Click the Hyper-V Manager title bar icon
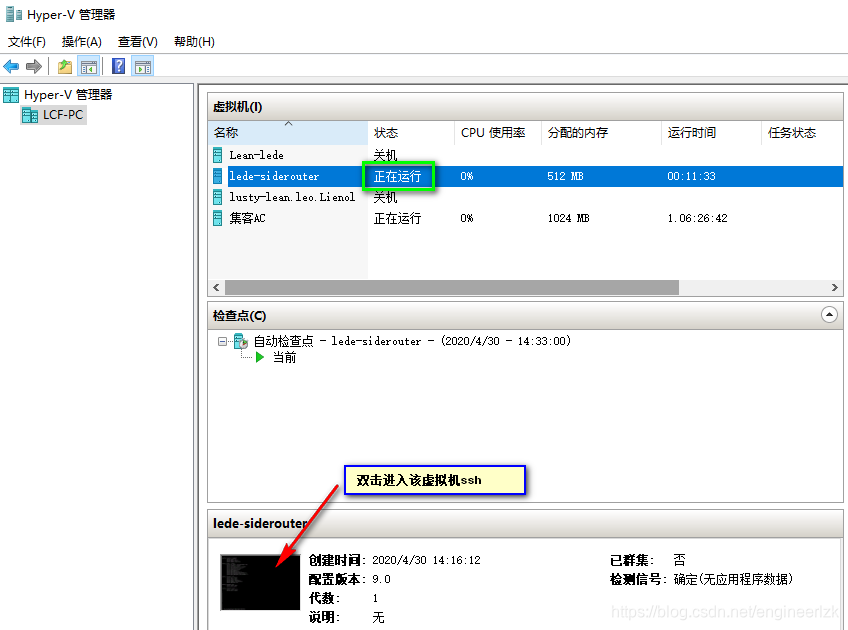 (x=14, y=15)
